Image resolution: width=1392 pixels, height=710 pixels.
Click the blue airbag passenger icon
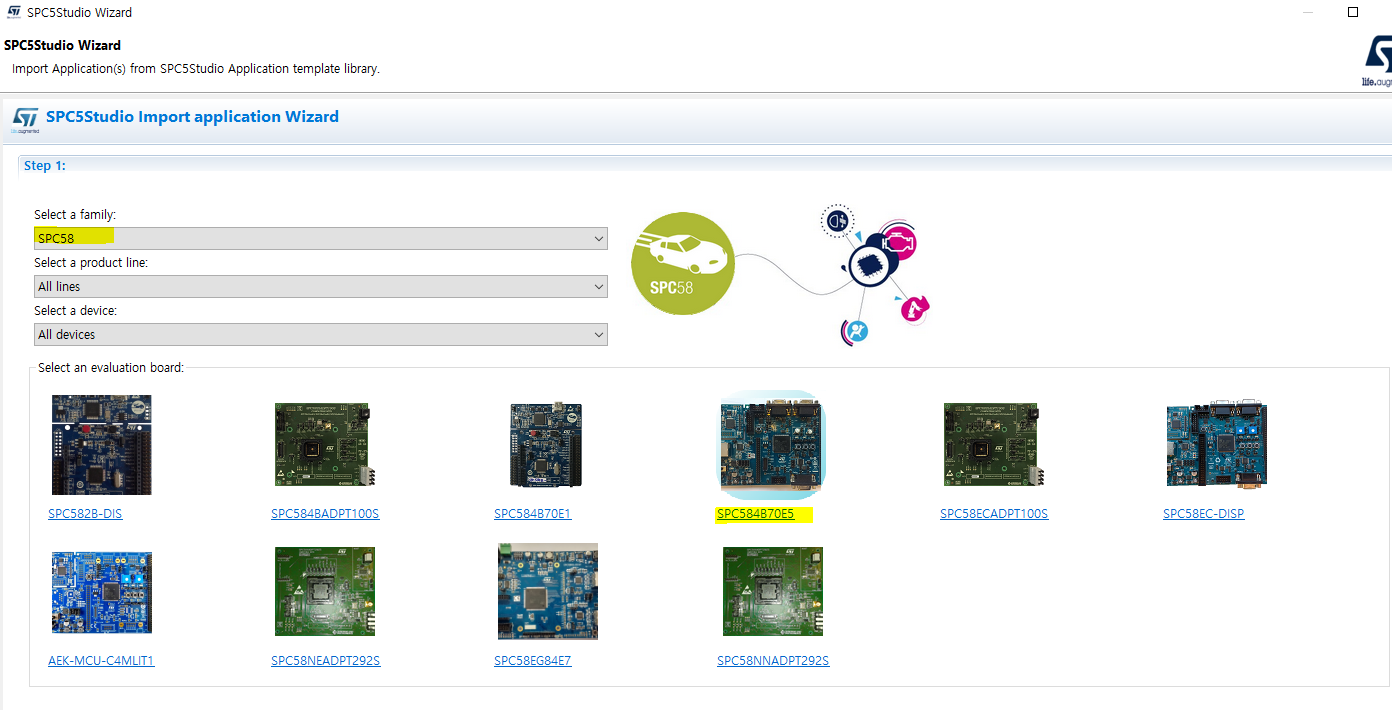[x=856, y=331]
